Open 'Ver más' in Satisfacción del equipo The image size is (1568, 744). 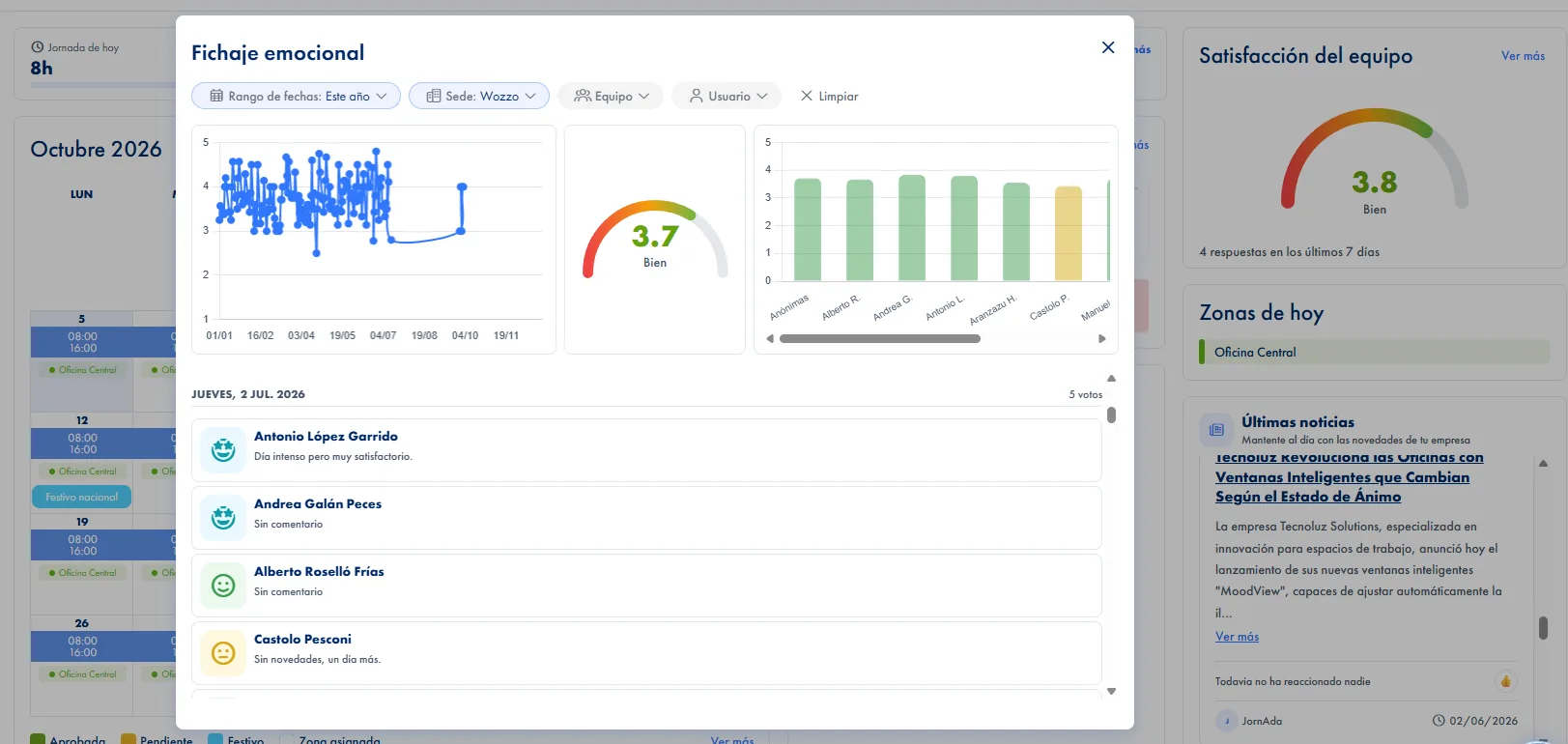coord(1523,56)
